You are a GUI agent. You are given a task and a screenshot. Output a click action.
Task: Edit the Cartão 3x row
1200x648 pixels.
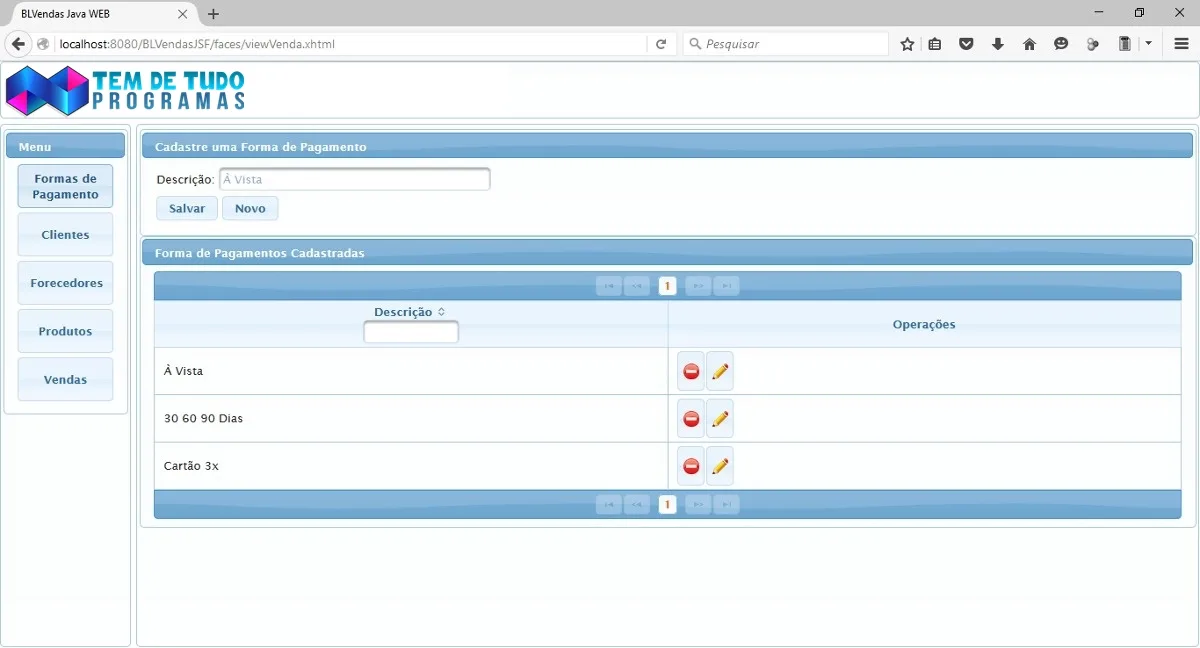(x=720, y=466)
